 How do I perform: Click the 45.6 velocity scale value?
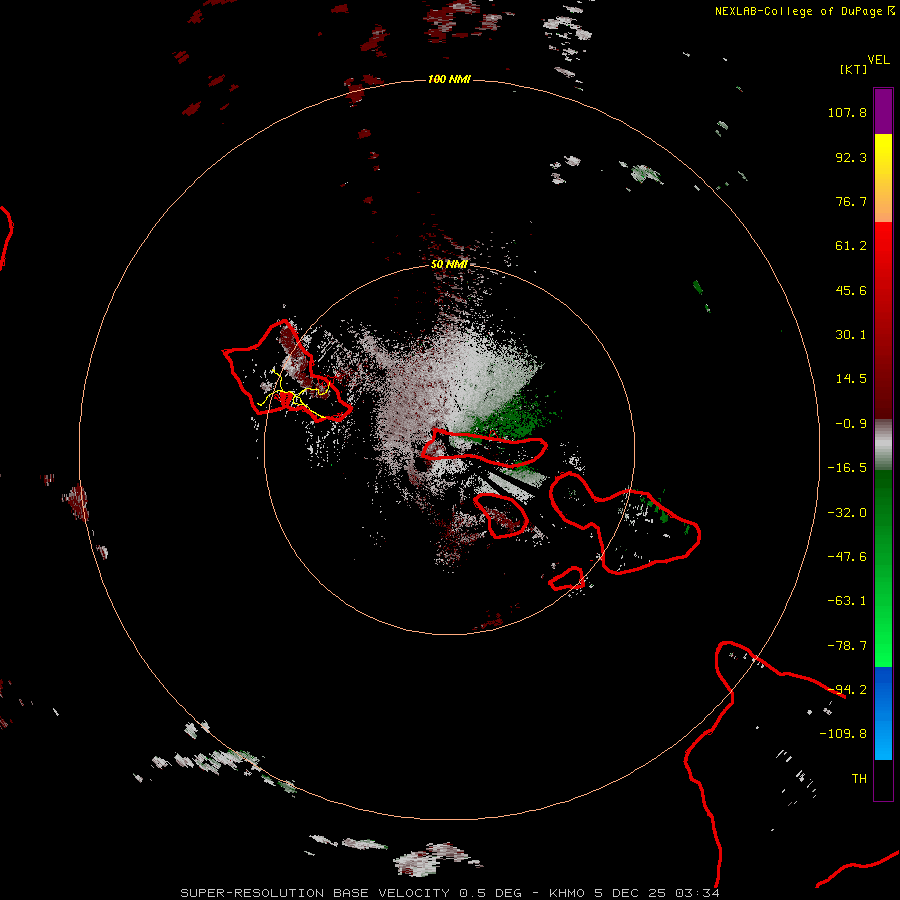(851, 290)
